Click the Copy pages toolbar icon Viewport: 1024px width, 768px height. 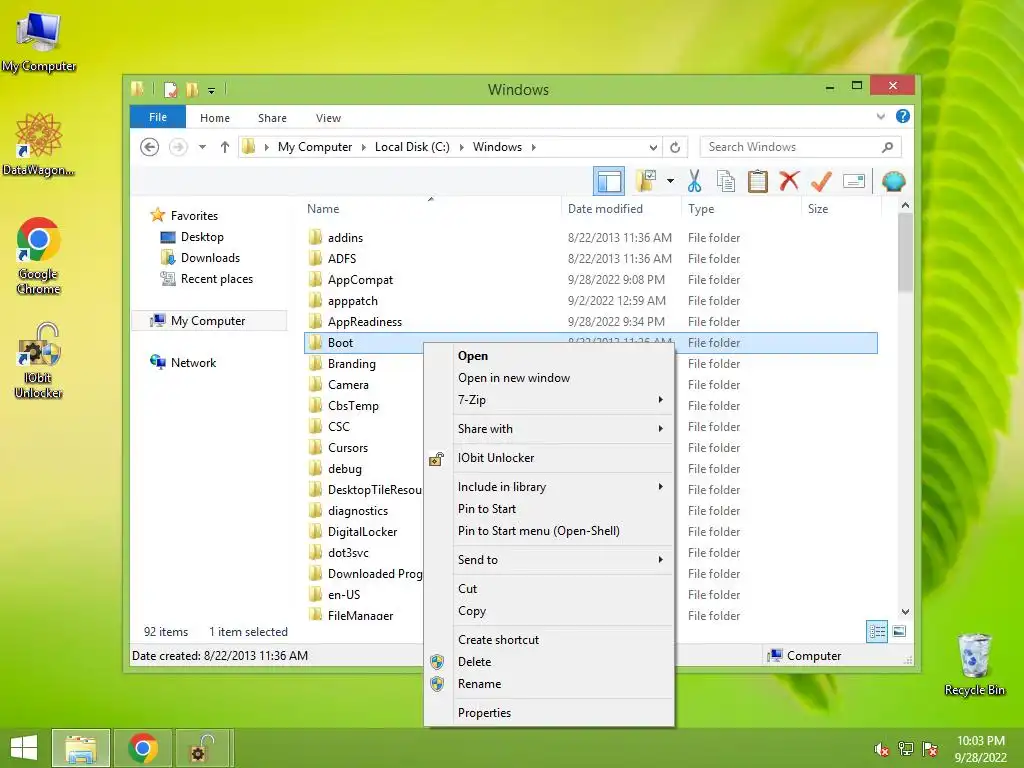pyautogui.click(x=726, y=181)
